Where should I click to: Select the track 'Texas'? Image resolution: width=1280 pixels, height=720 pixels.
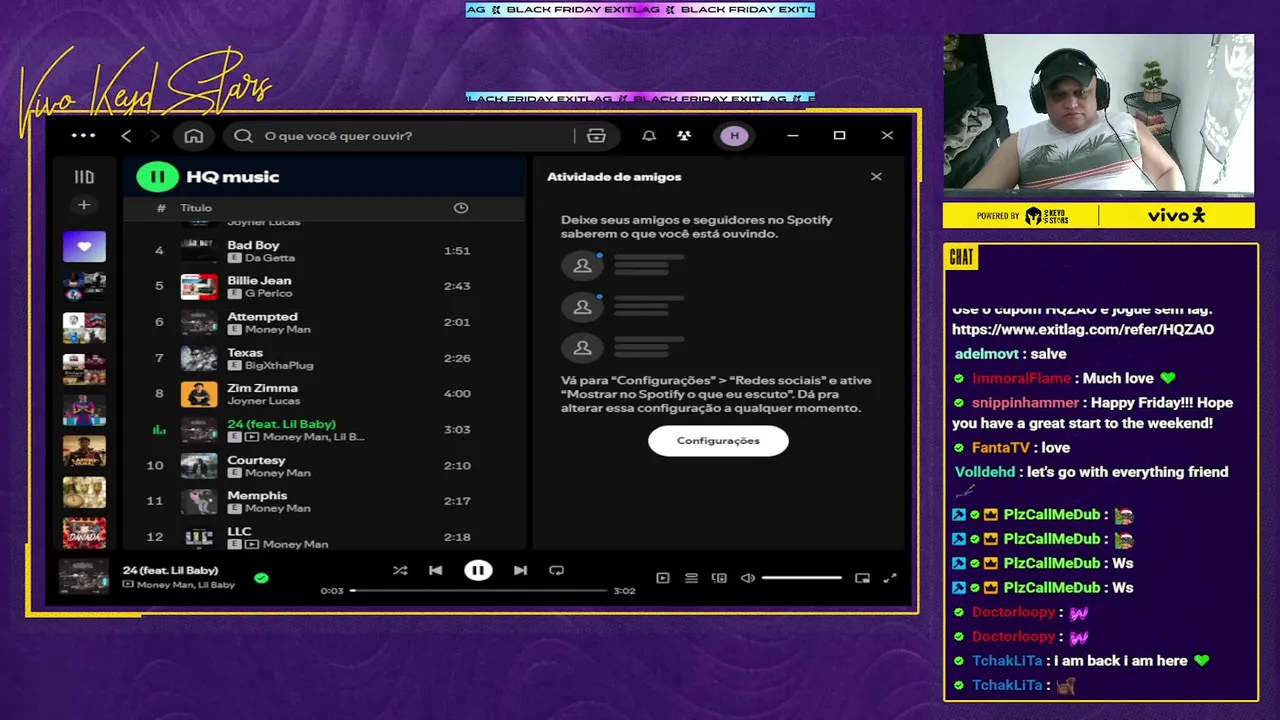(245, 353)
